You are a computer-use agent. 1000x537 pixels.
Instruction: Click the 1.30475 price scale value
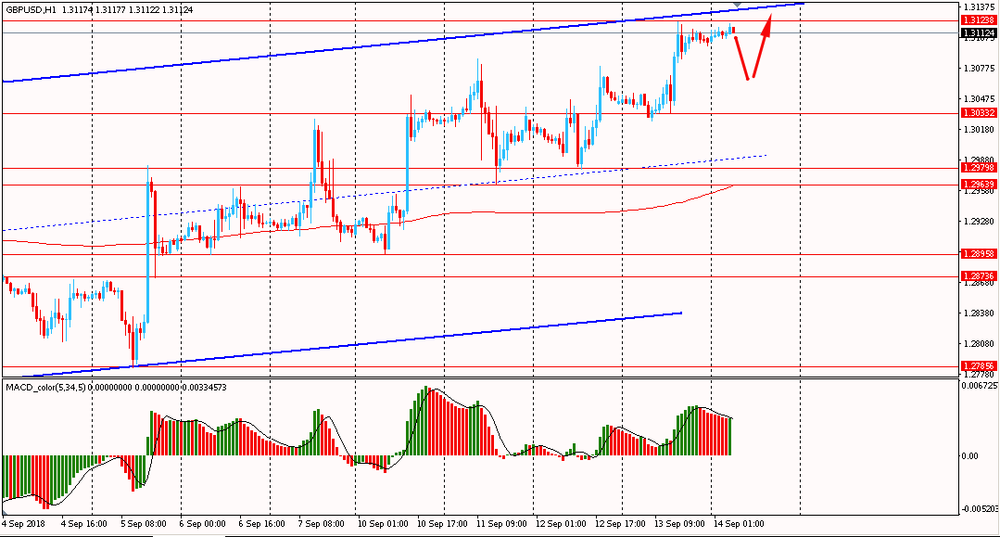coord(979,99)
